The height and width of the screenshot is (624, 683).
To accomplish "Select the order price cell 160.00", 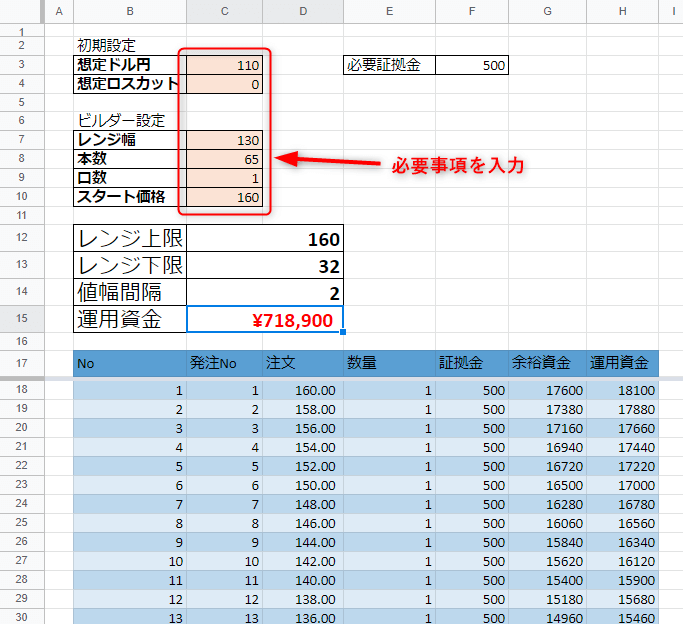I will (303, 391).
